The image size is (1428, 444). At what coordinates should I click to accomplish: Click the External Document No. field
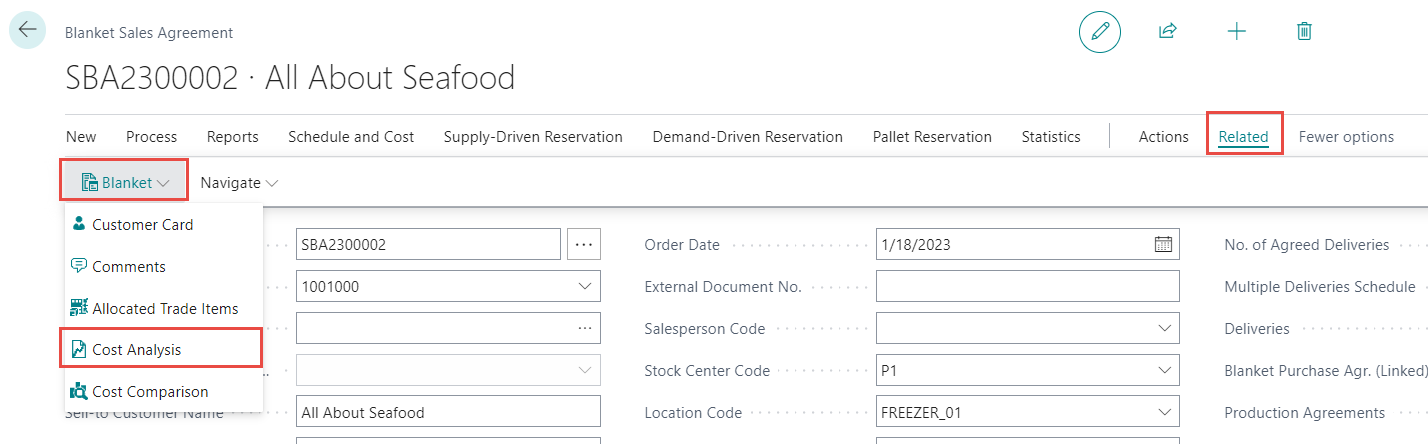(x=1027, y=286)
